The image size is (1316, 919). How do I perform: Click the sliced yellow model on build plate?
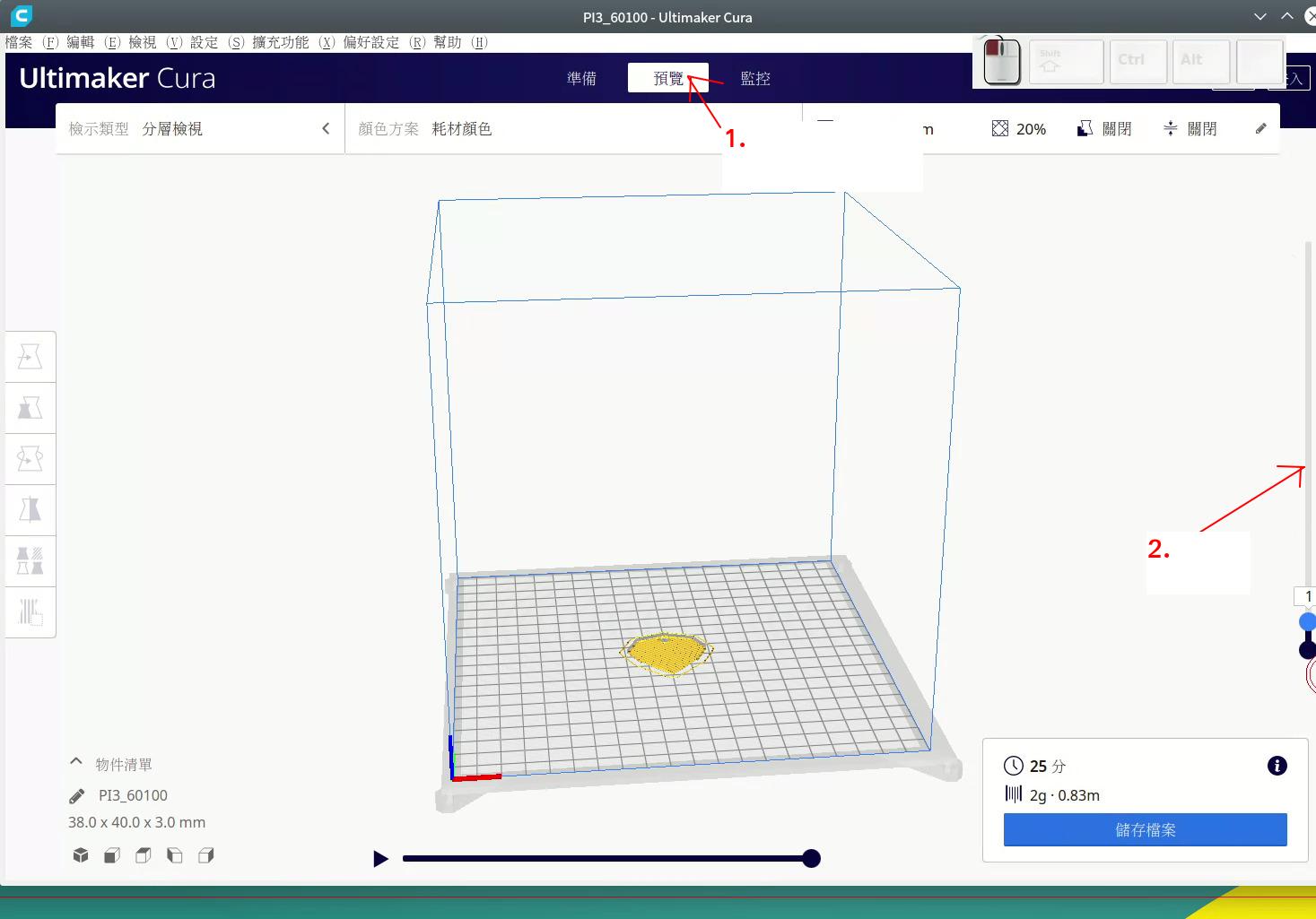(x=667, y=653)
